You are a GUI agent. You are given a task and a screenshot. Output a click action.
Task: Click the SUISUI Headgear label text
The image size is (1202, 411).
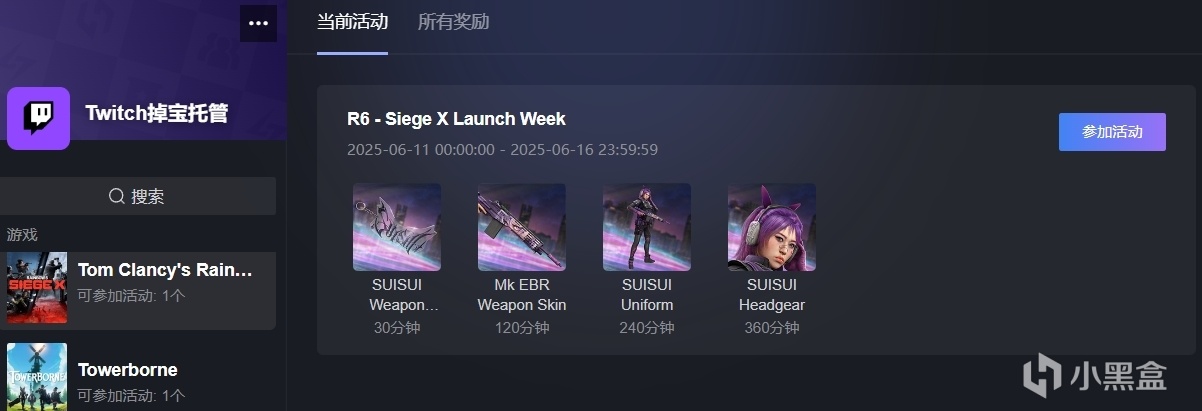click(x=772, y=295)
